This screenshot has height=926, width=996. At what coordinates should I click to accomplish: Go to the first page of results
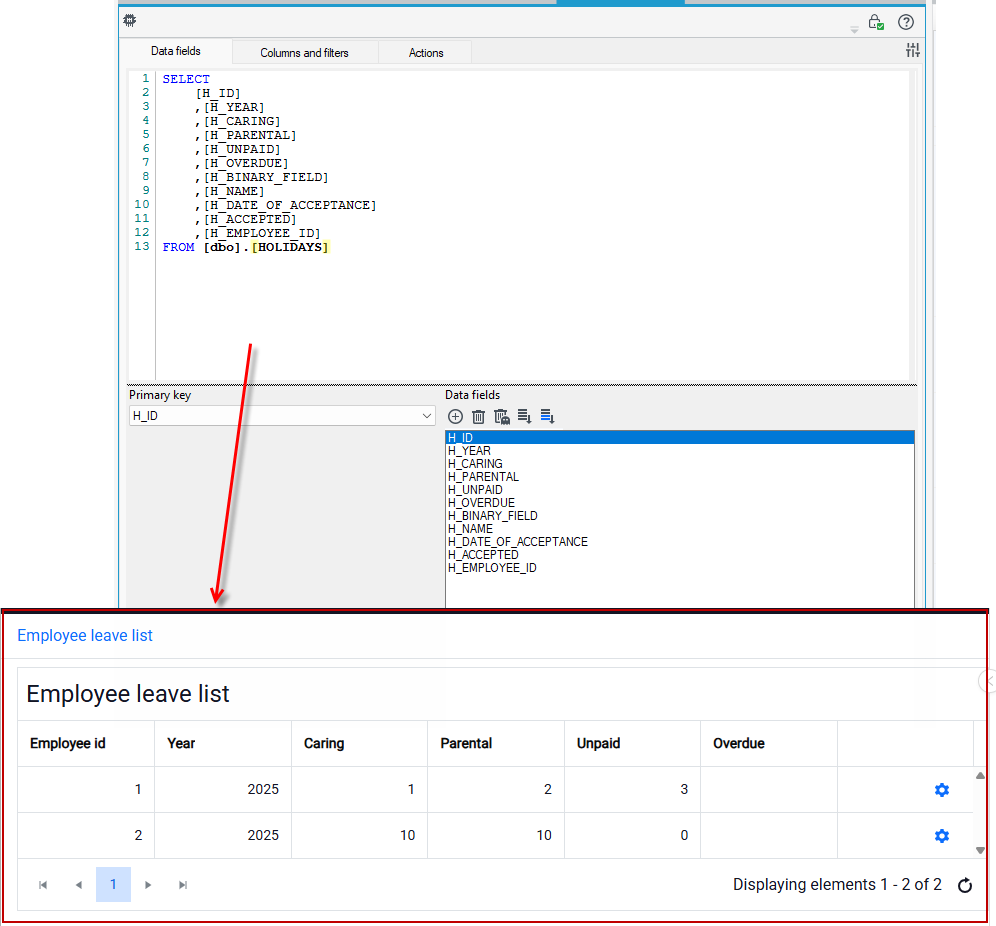click(x=43, y=885)
